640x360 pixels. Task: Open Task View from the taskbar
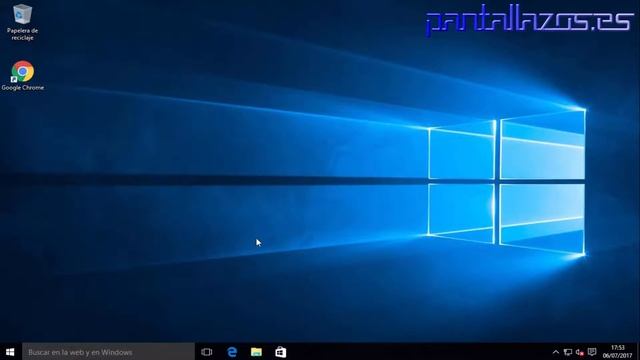[207, 352]
